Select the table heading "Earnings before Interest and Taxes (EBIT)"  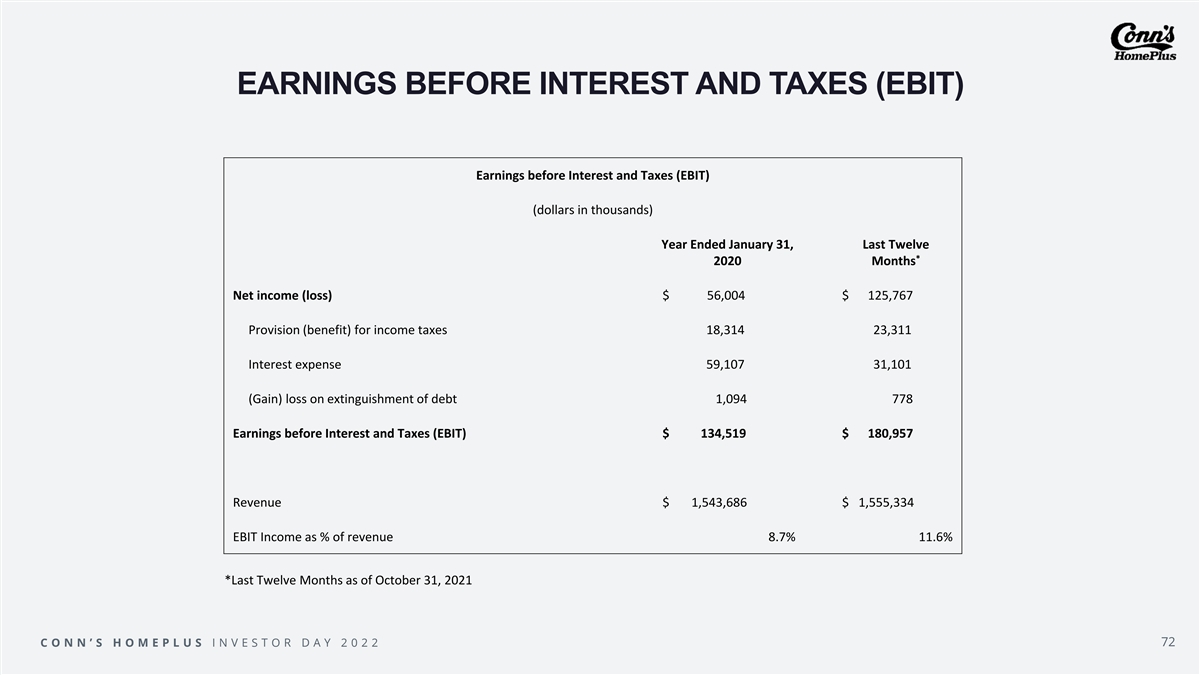coord(593,176)
